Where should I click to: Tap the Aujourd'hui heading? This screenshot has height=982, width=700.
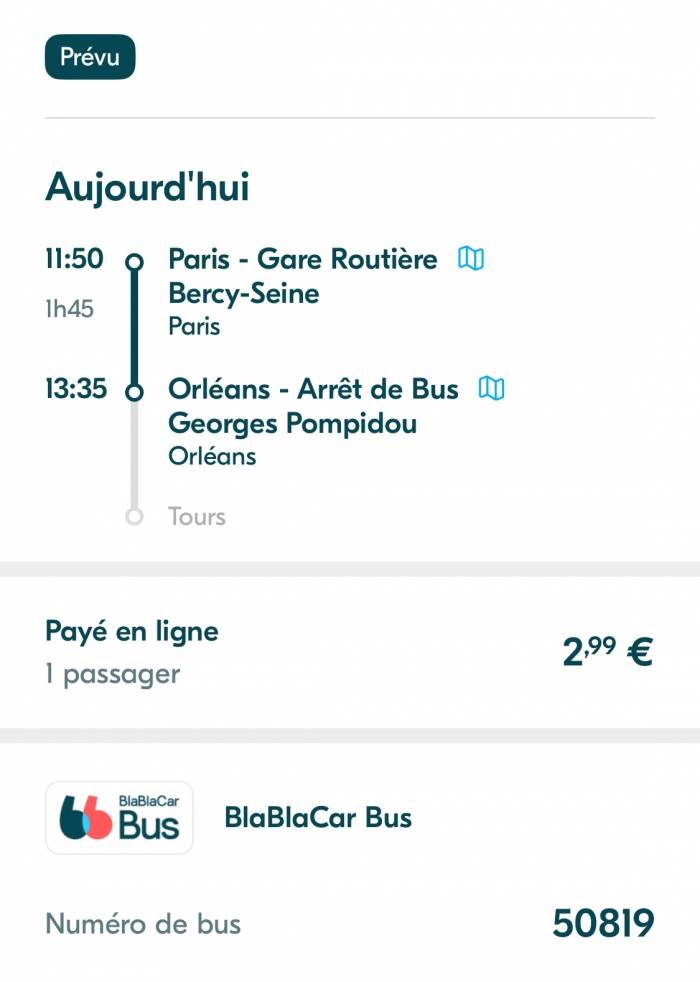coord(147,187)
